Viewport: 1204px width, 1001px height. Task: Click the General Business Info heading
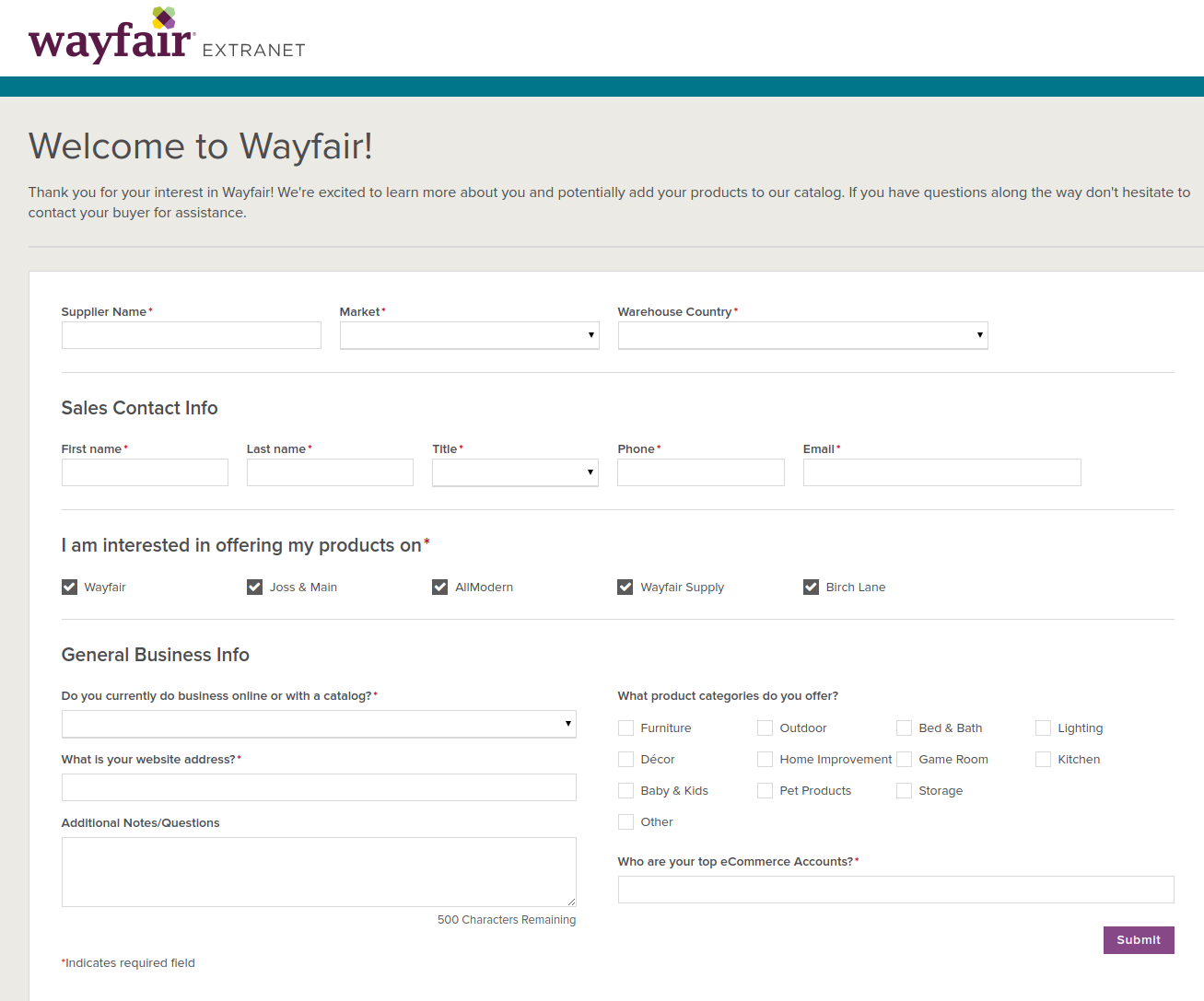tap(156, 655)
